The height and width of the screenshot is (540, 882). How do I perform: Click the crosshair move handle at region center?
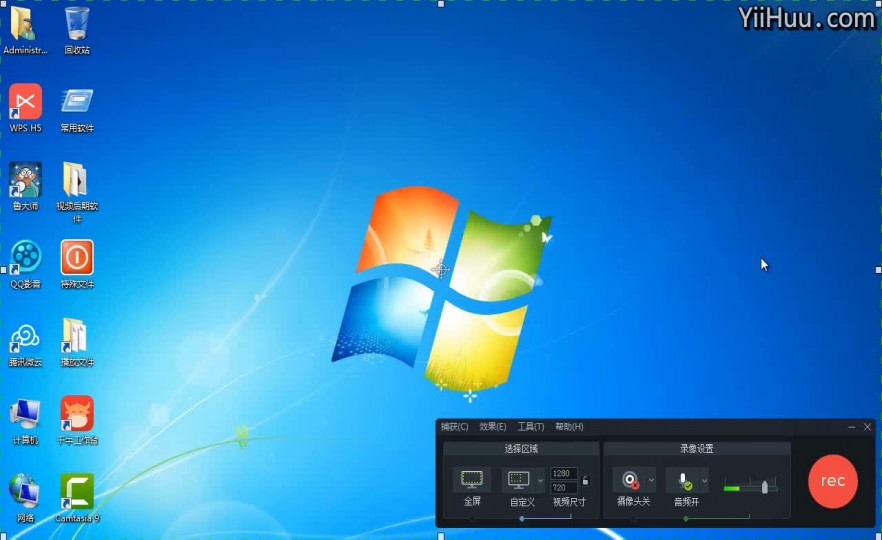coord(441,270)
